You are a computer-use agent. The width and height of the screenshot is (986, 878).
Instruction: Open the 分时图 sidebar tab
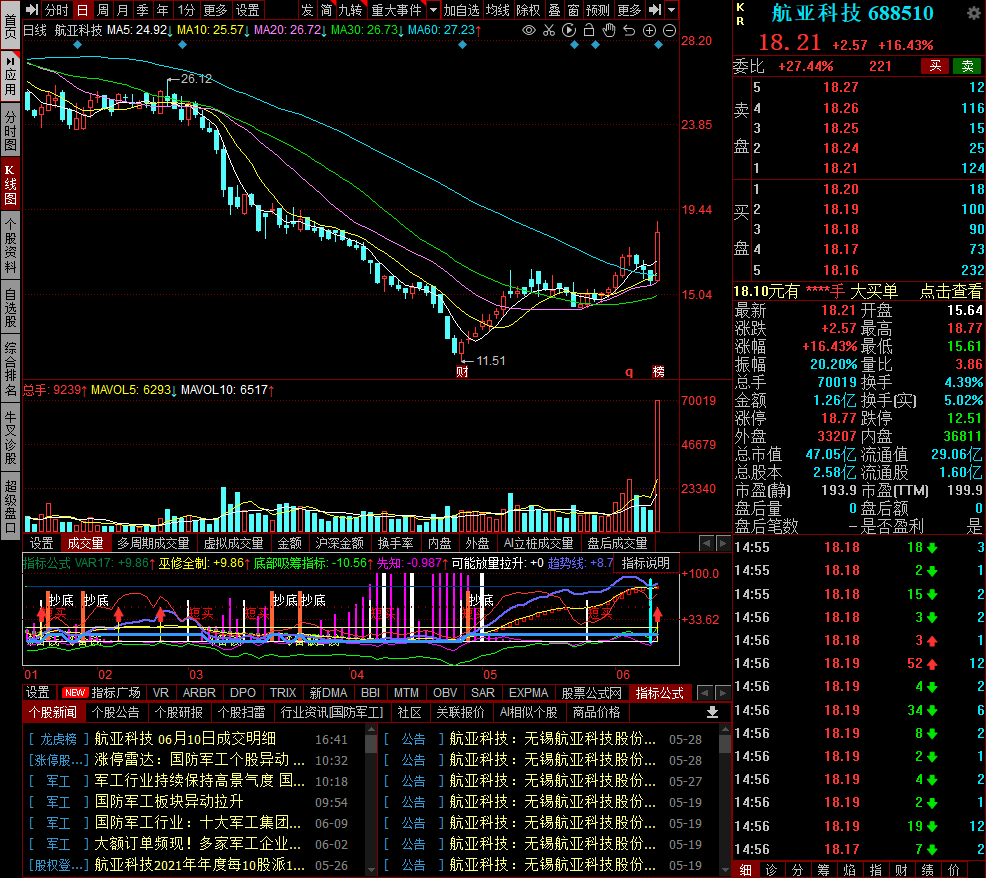click(10, 131)
